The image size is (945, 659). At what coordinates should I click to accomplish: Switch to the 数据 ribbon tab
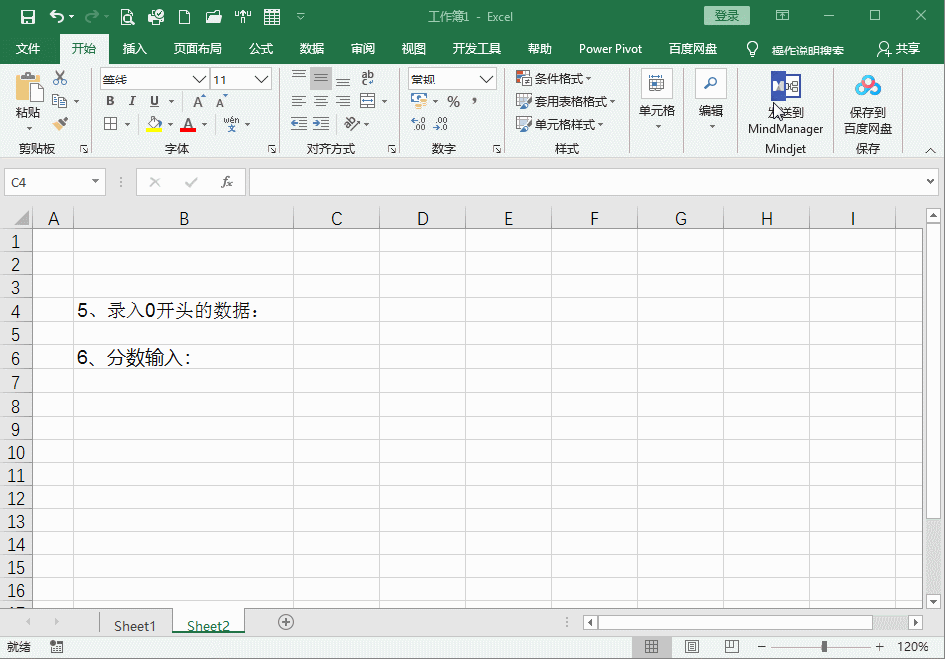311,47
